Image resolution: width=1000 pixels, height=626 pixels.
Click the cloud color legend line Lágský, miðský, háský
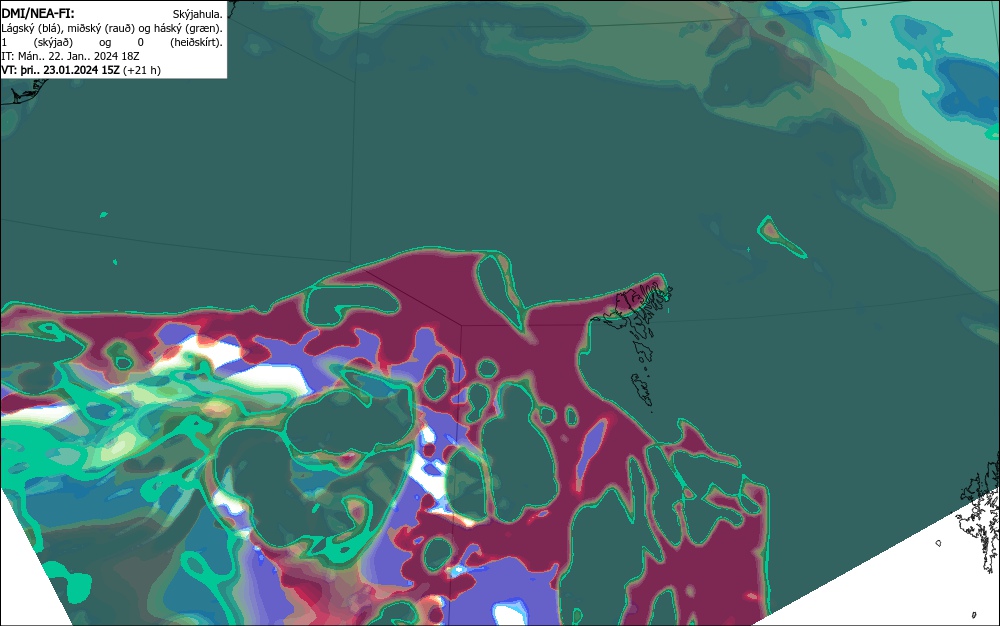(112, 28)
